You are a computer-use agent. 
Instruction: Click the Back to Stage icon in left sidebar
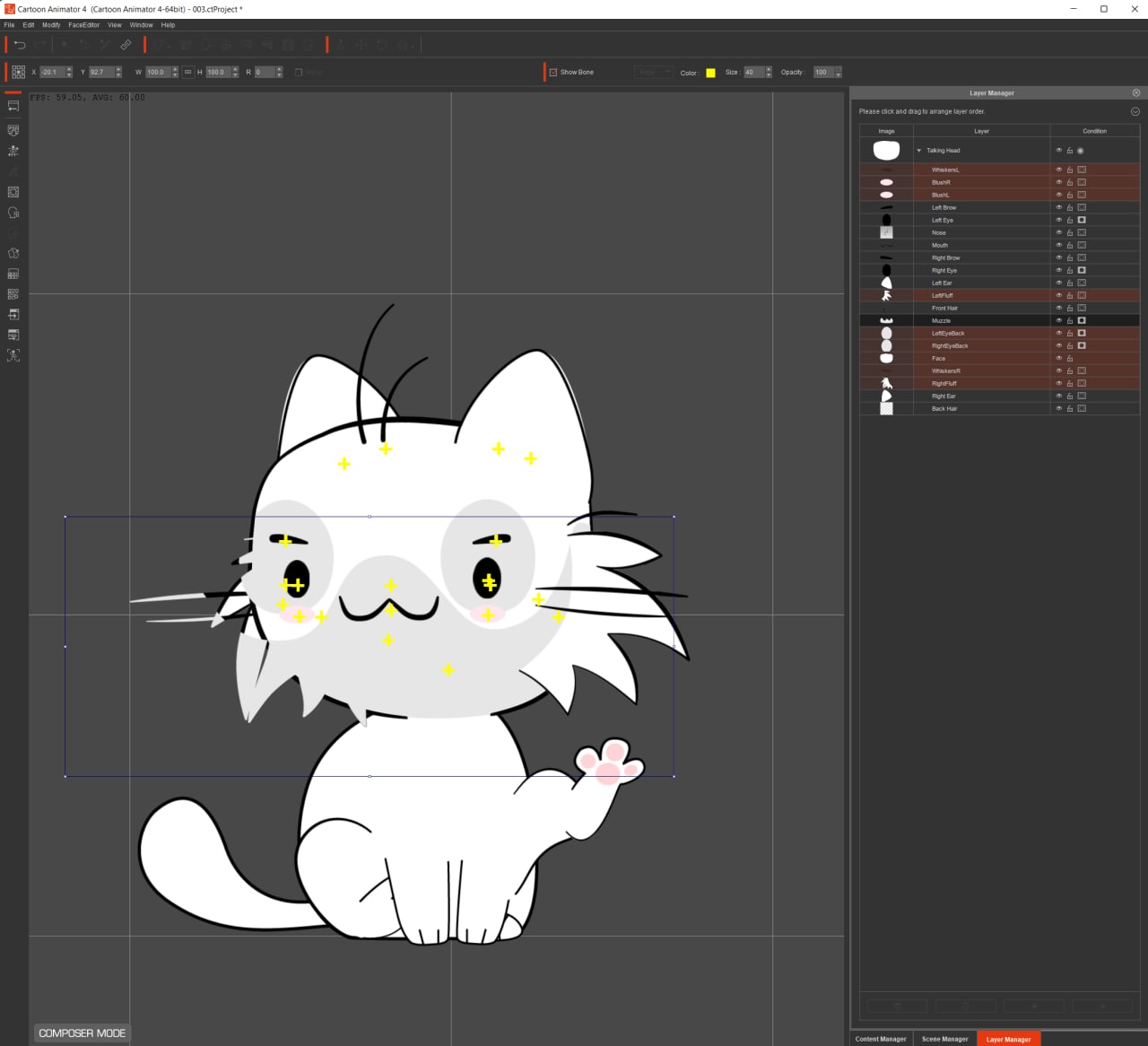13,106
